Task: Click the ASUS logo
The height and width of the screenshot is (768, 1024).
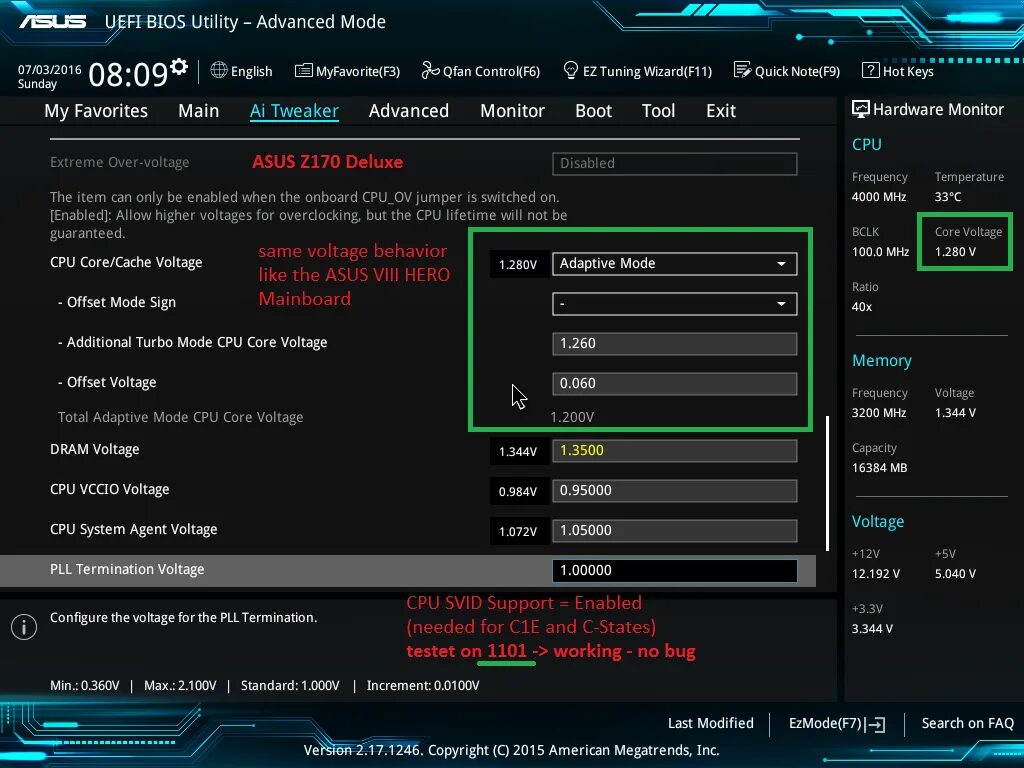Action: [x=52, y=22]
